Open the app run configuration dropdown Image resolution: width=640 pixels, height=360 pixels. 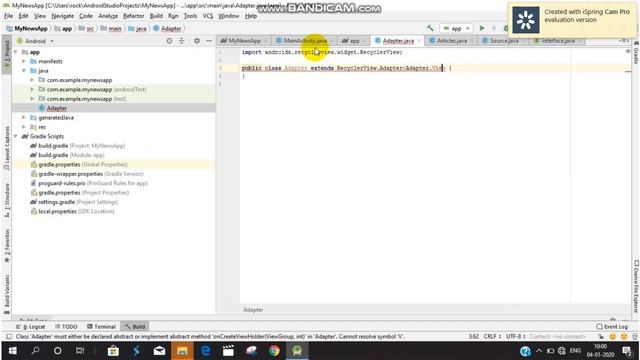[x=456, y=29]
